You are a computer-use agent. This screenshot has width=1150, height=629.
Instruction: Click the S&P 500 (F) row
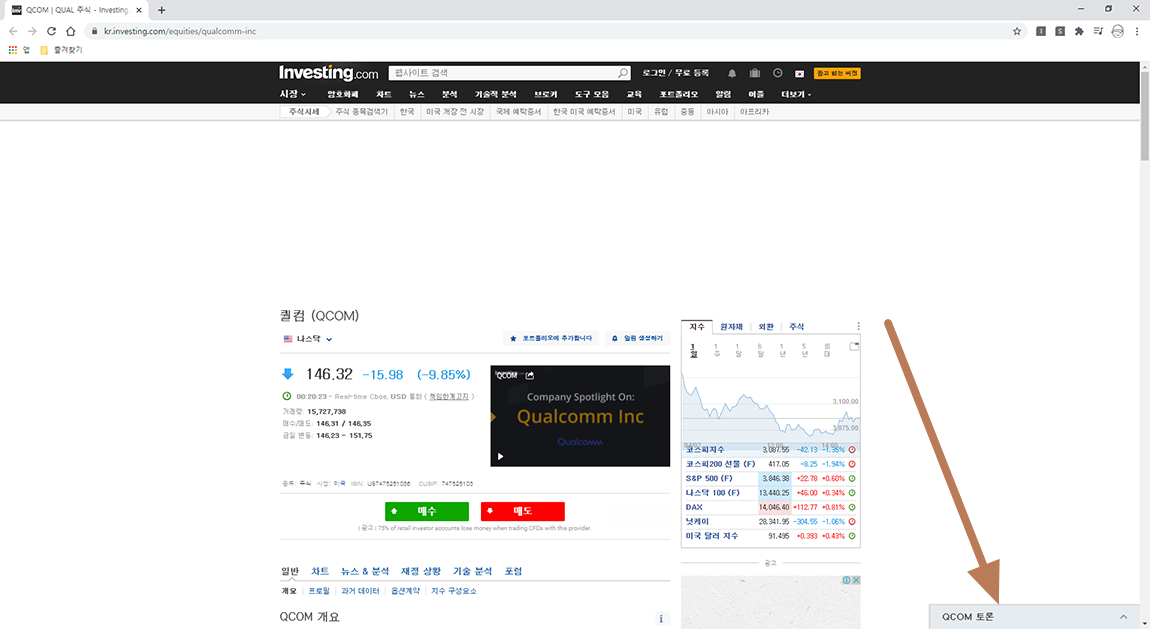771,479
